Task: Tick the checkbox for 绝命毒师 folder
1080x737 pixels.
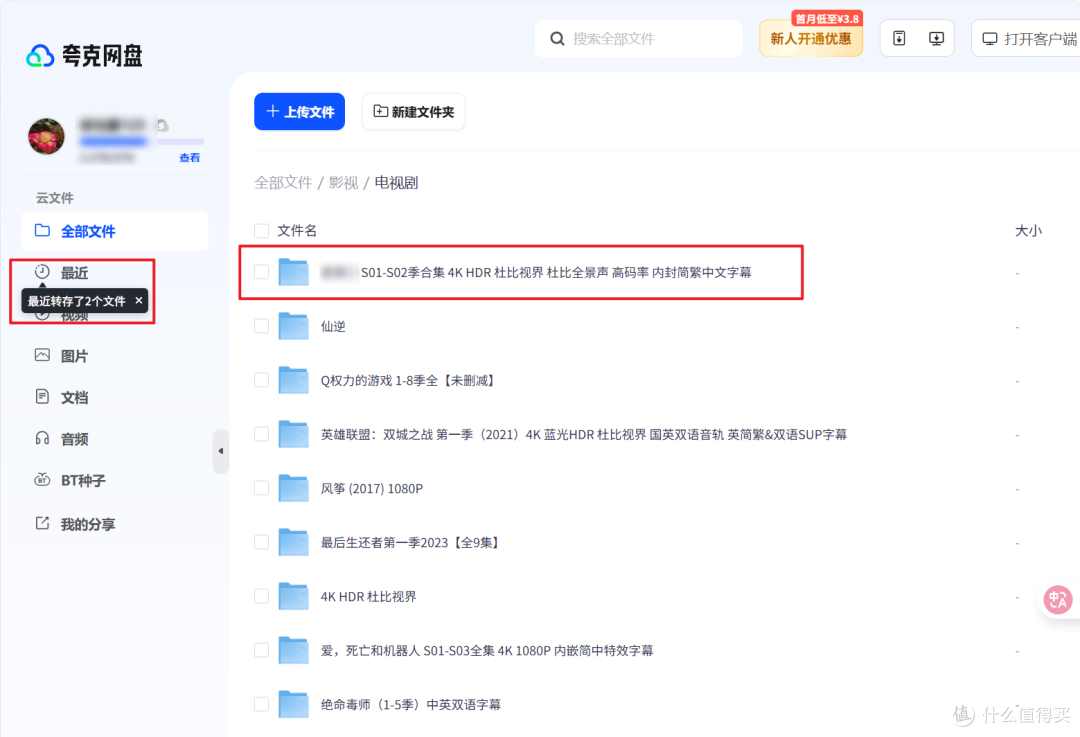Action: (x=261, y=704)
